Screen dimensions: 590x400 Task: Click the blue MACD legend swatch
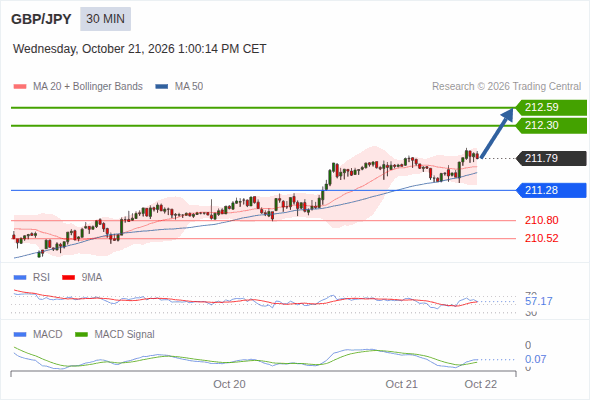click(x=20, y=335)
